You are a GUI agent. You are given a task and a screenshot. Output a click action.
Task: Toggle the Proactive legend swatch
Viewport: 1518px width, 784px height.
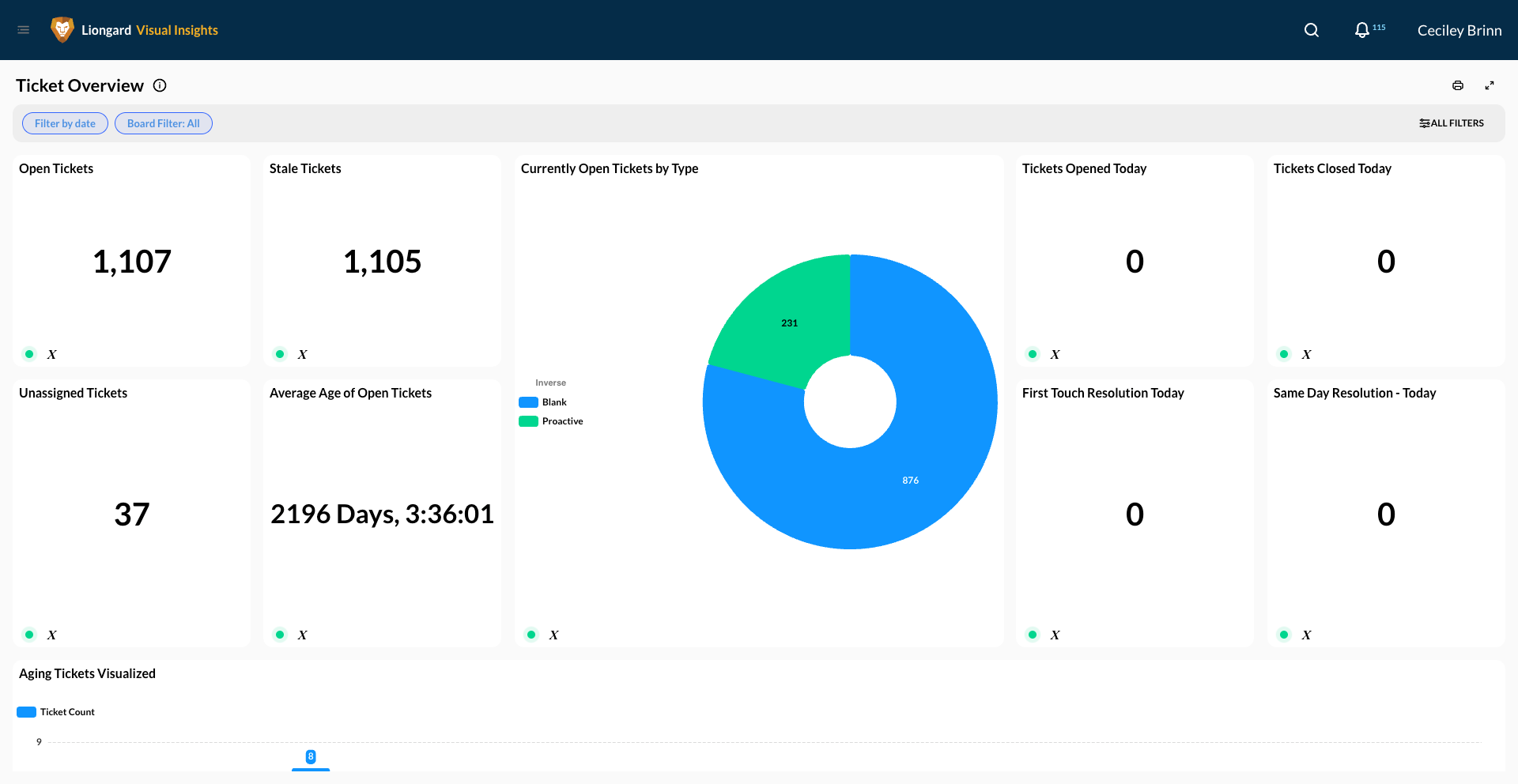528,421
